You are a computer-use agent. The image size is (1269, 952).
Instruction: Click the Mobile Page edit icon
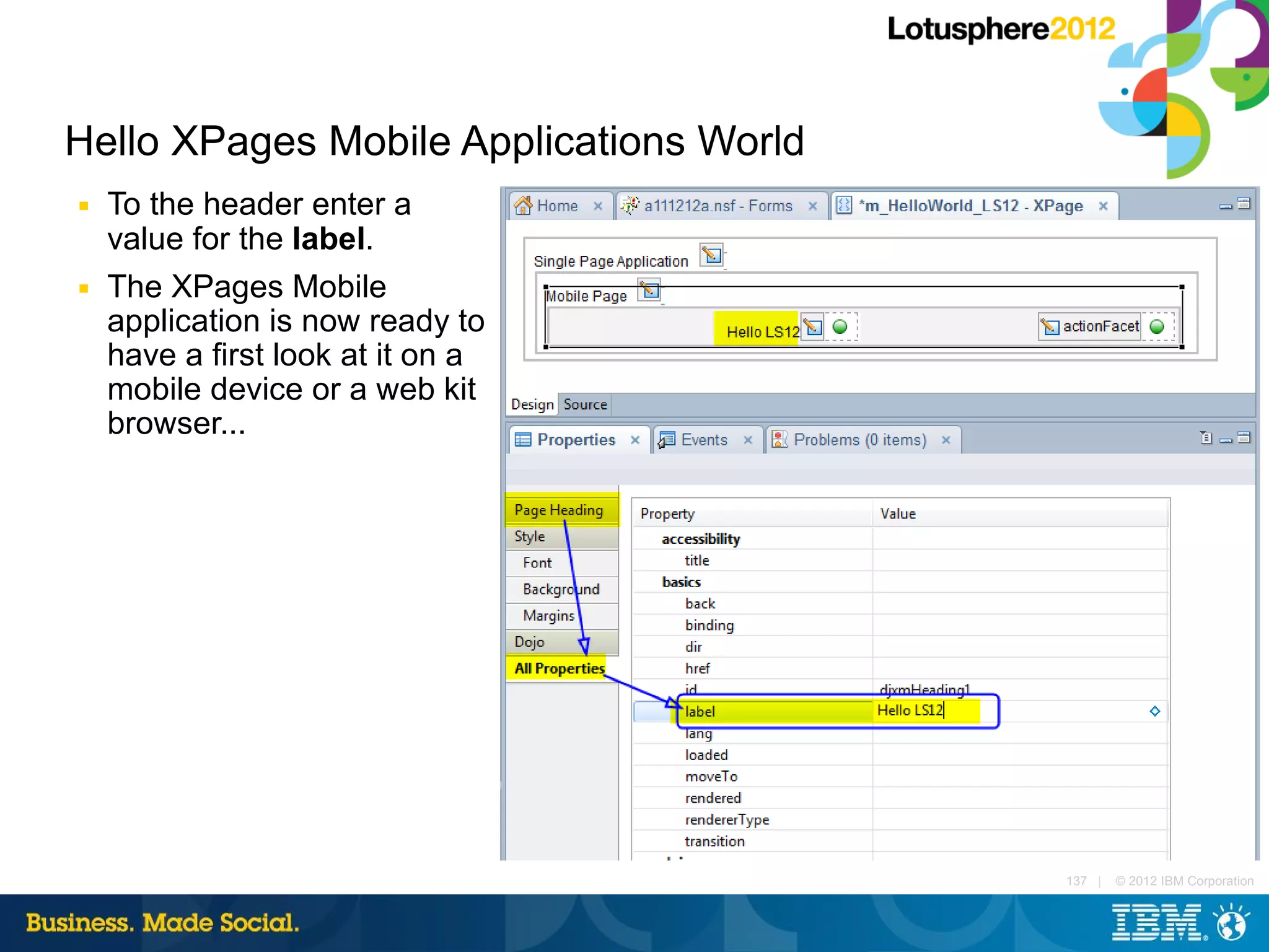[x=649, y=289]
